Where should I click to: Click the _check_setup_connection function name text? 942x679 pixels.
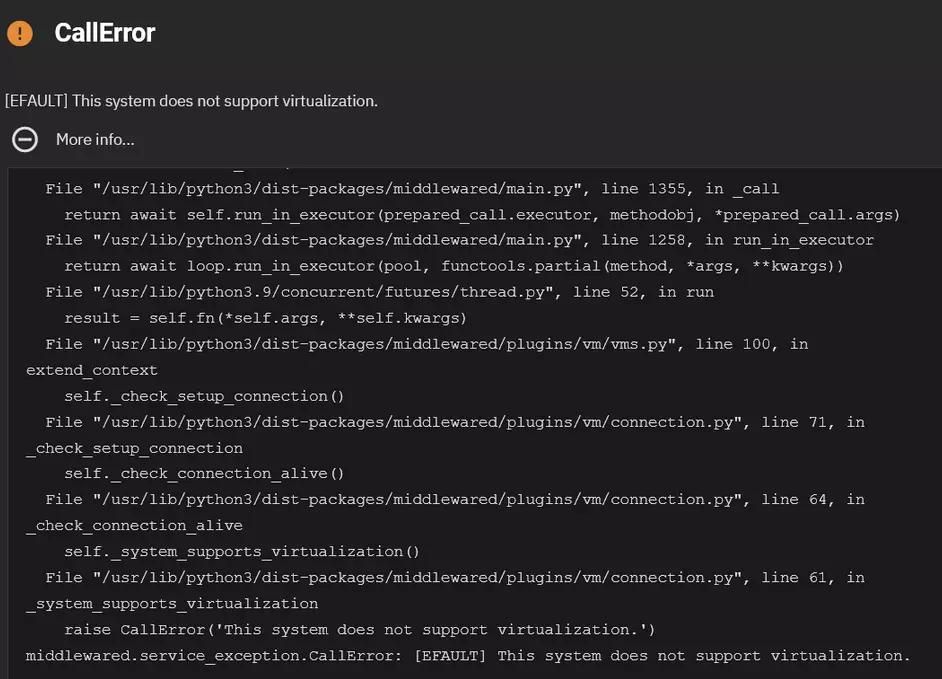coord(134,446)
